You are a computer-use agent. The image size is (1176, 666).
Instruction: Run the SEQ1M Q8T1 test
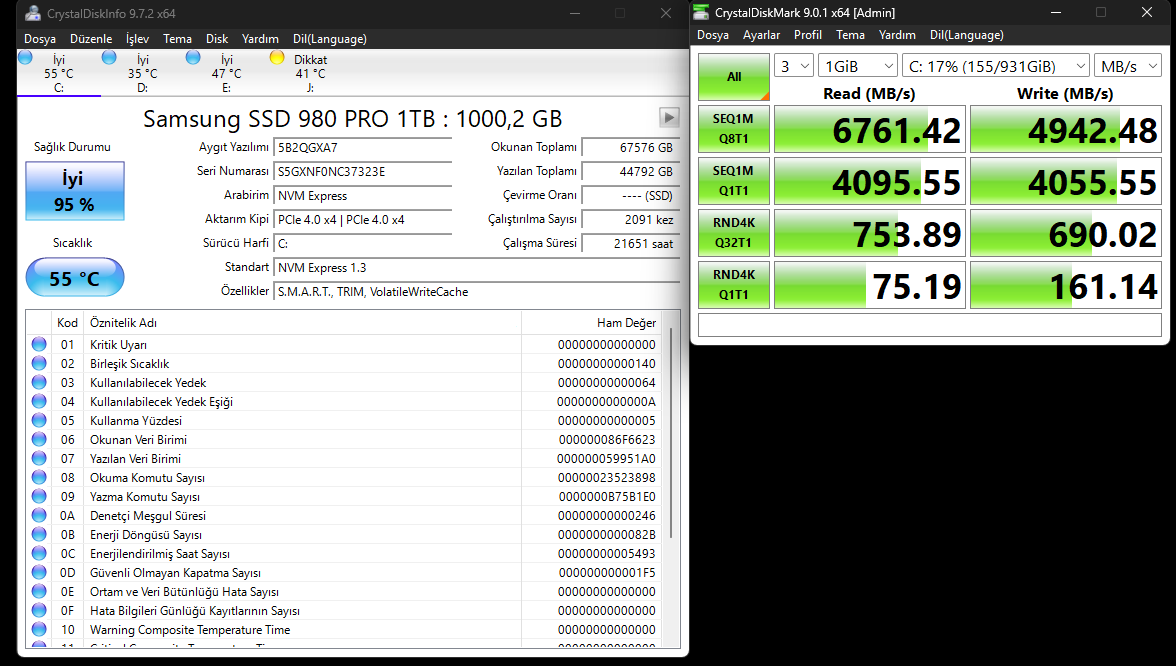tap(734, 128)
